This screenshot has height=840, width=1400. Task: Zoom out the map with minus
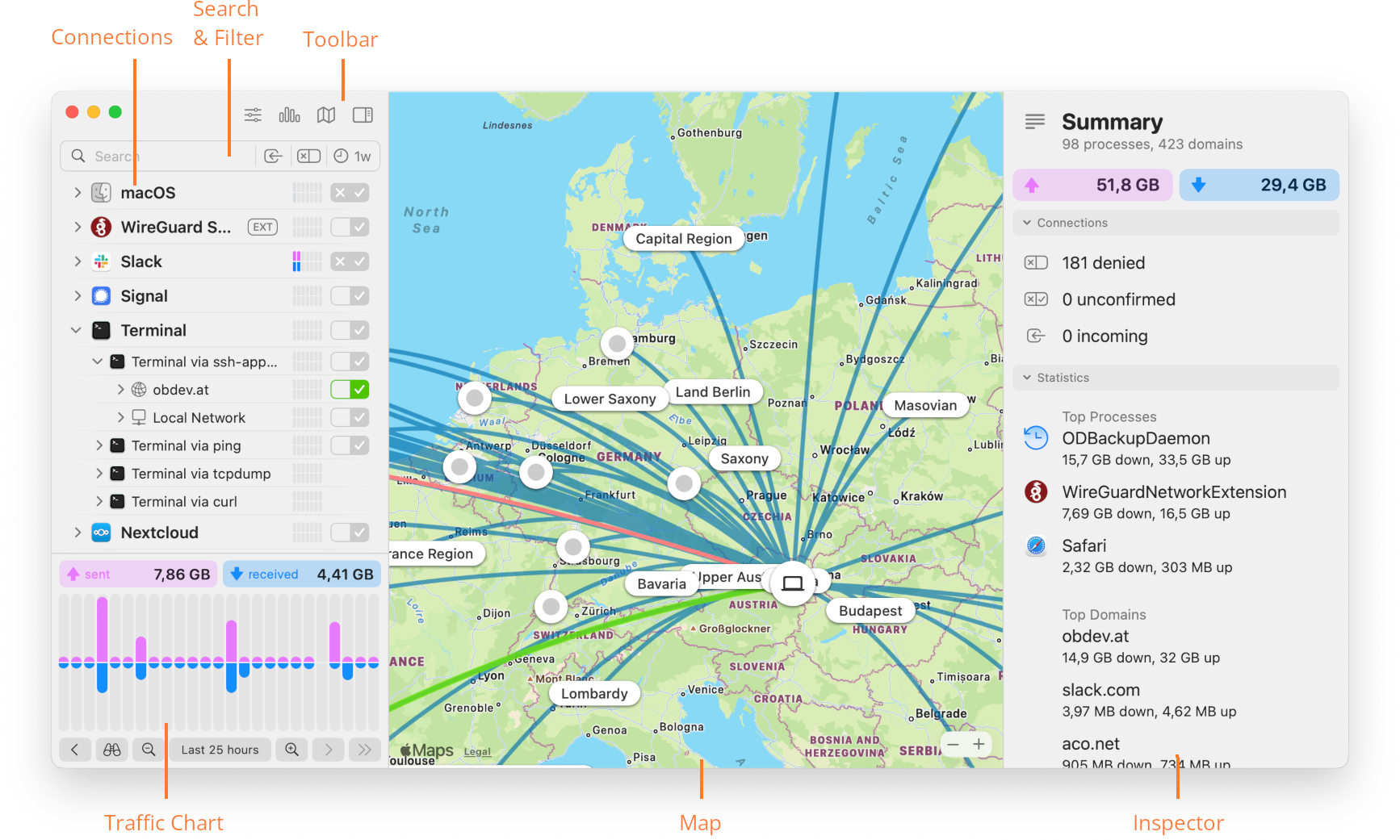[x=954, y=744]
